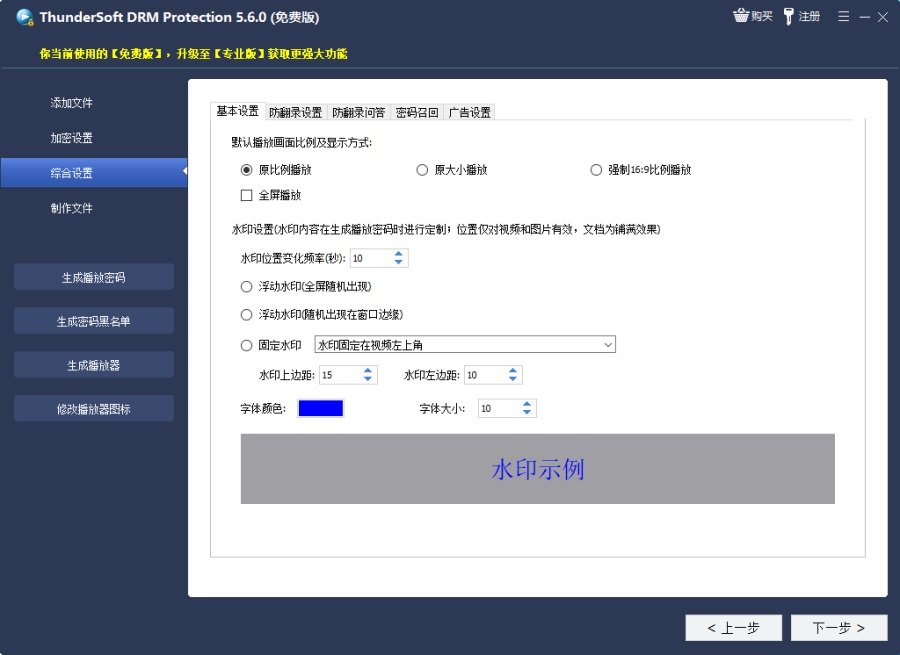
Task: Increase 水印位置变化频率 with up arrow
Action: coord(398,254)
